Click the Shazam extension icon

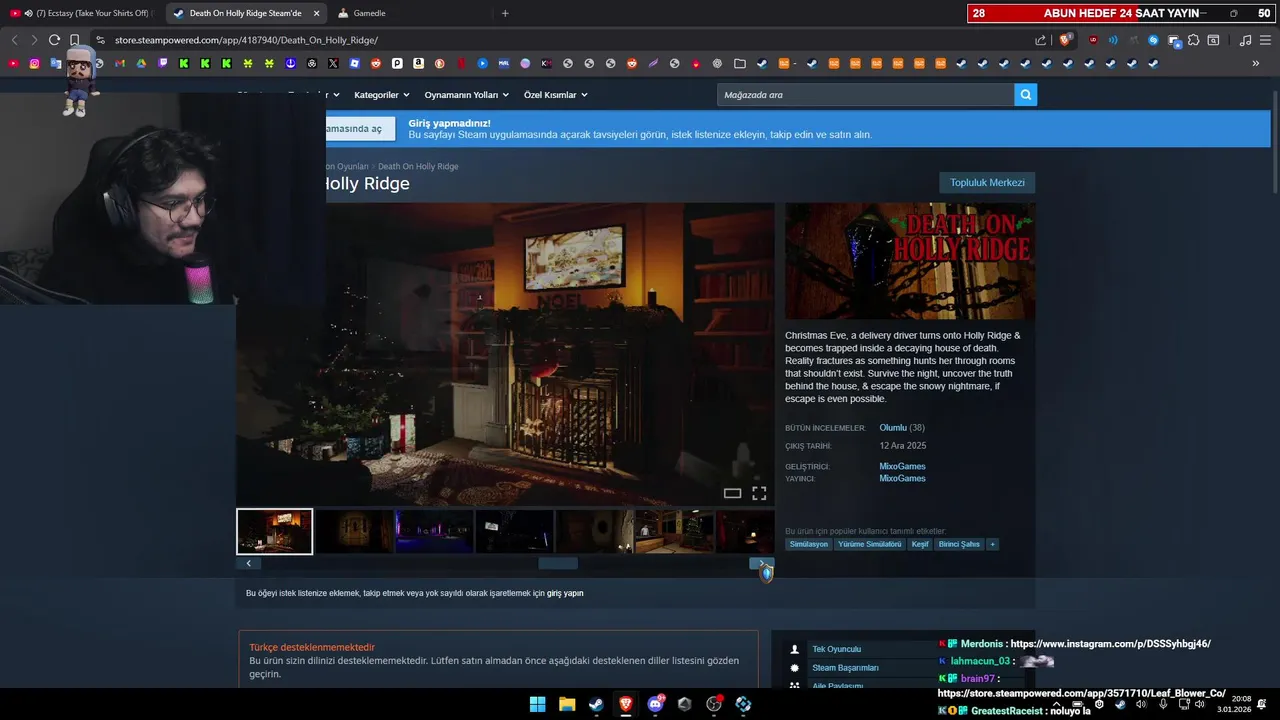click(x=1153, y=40)
